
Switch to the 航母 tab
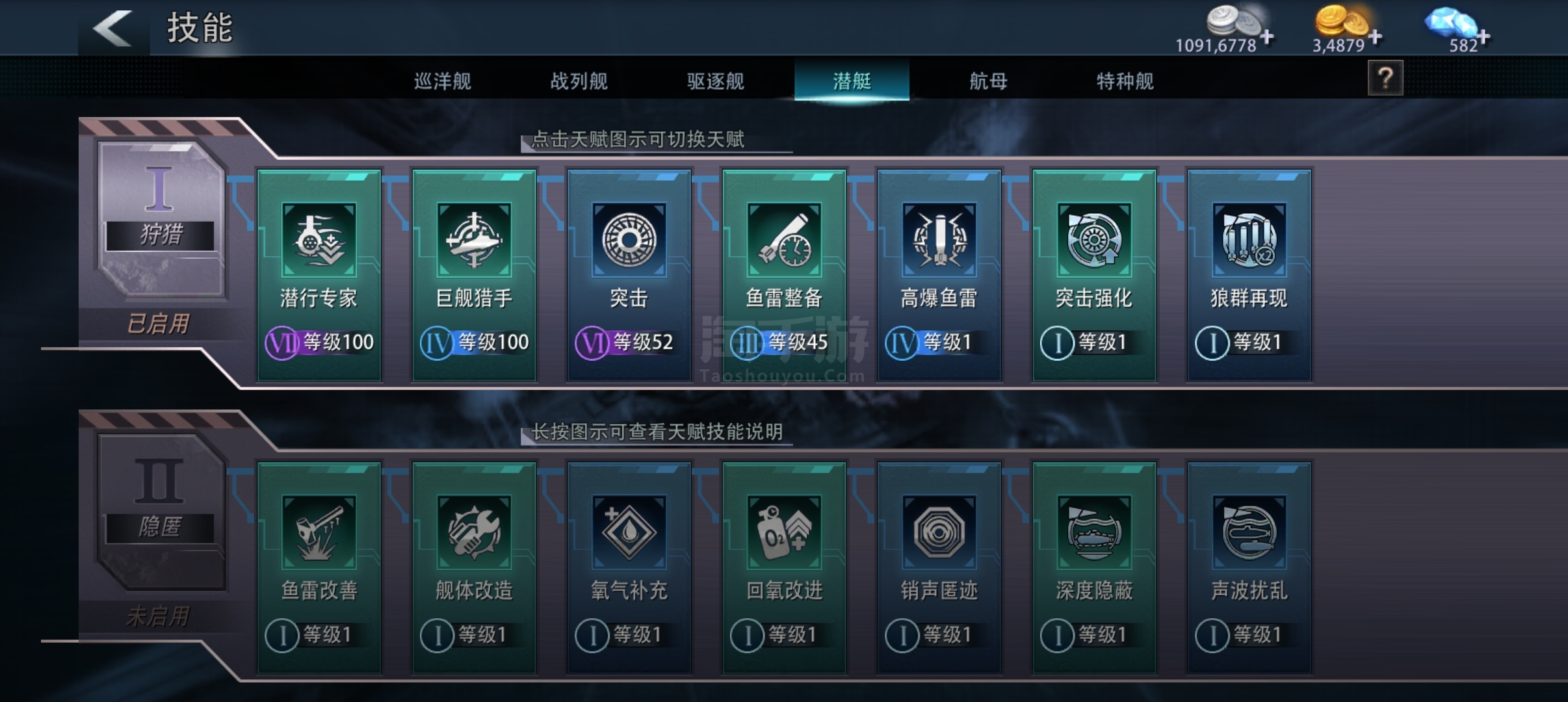(988, 81)
